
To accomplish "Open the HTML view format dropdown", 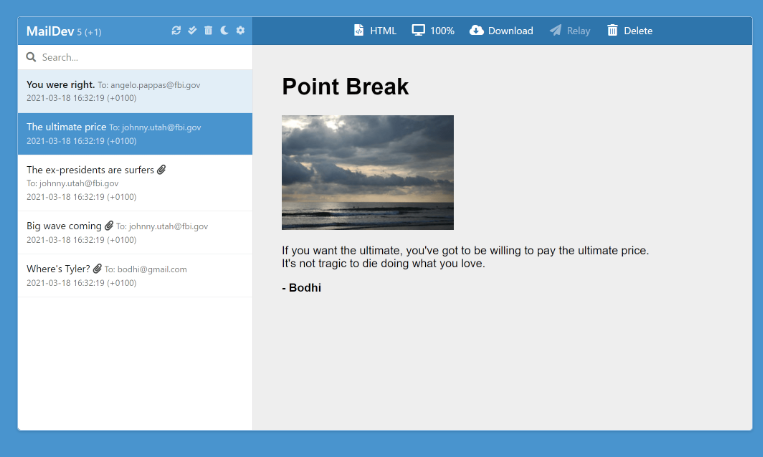I will coord(375,31).
